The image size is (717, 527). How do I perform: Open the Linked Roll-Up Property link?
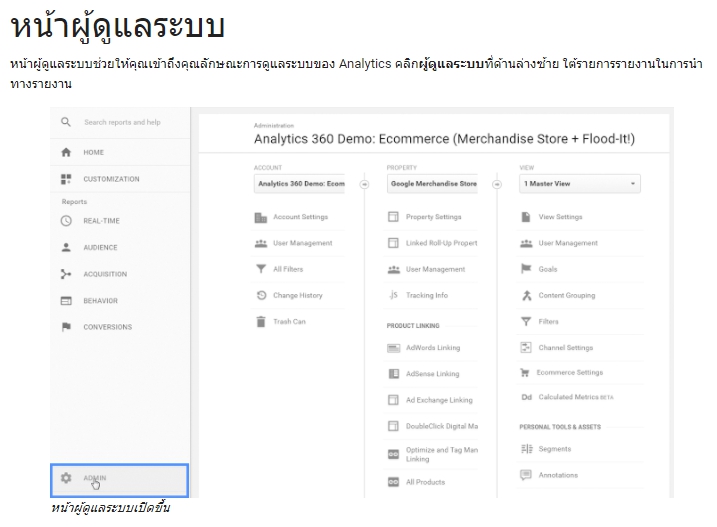441,243
